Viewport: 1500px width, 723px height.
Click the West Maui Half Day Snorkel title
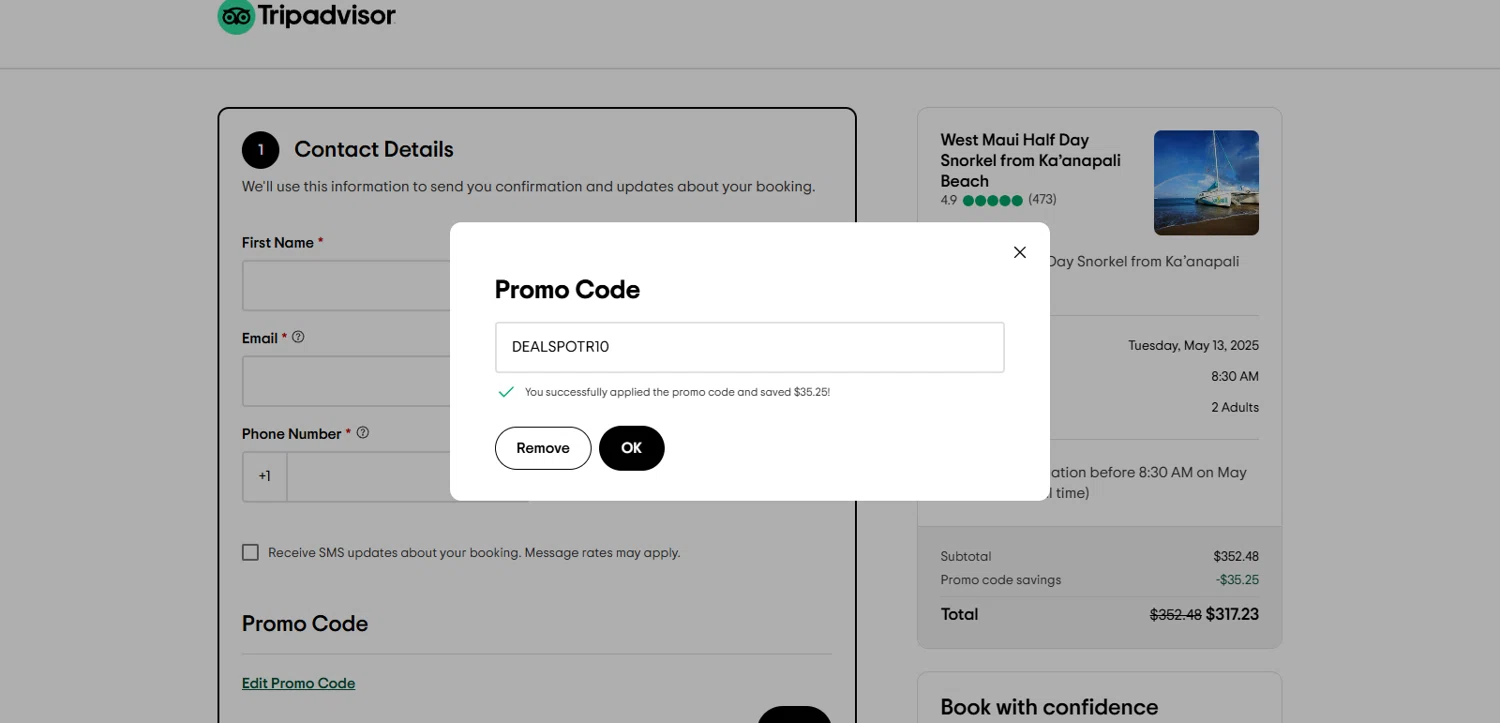tap(1030, 160)
